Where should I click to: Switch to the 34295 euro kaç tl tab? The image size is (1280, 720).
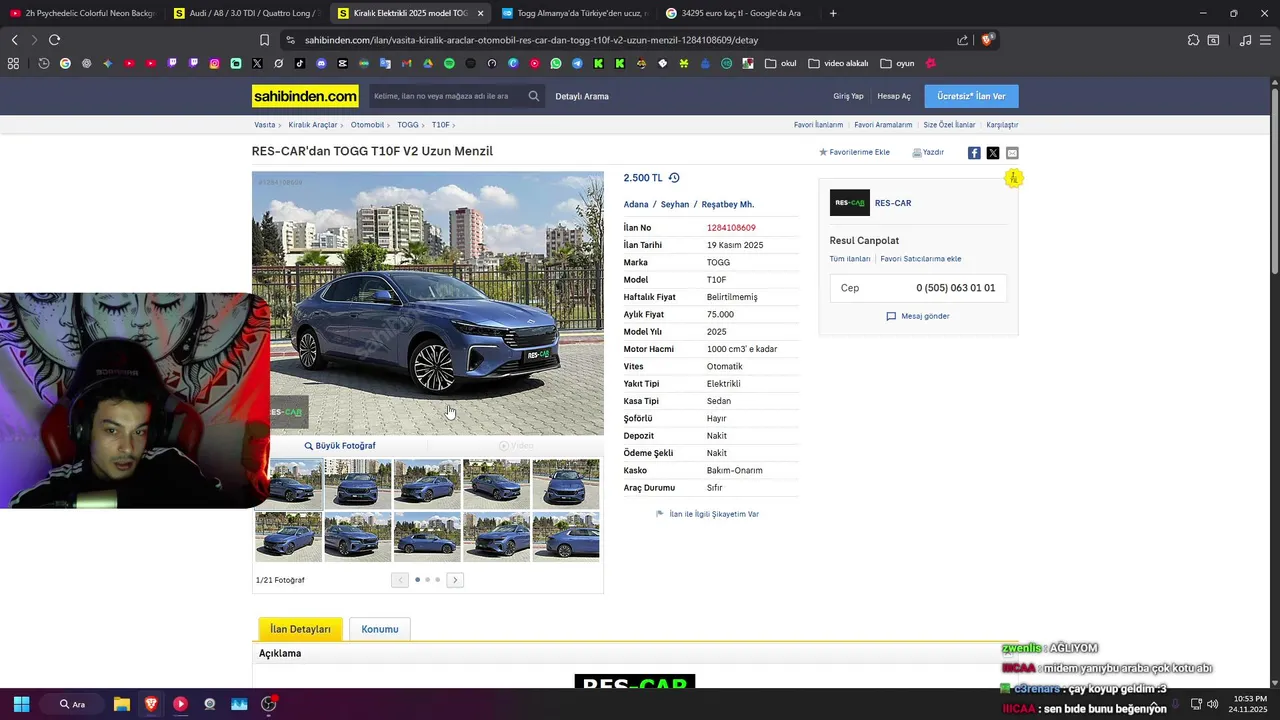739,13
